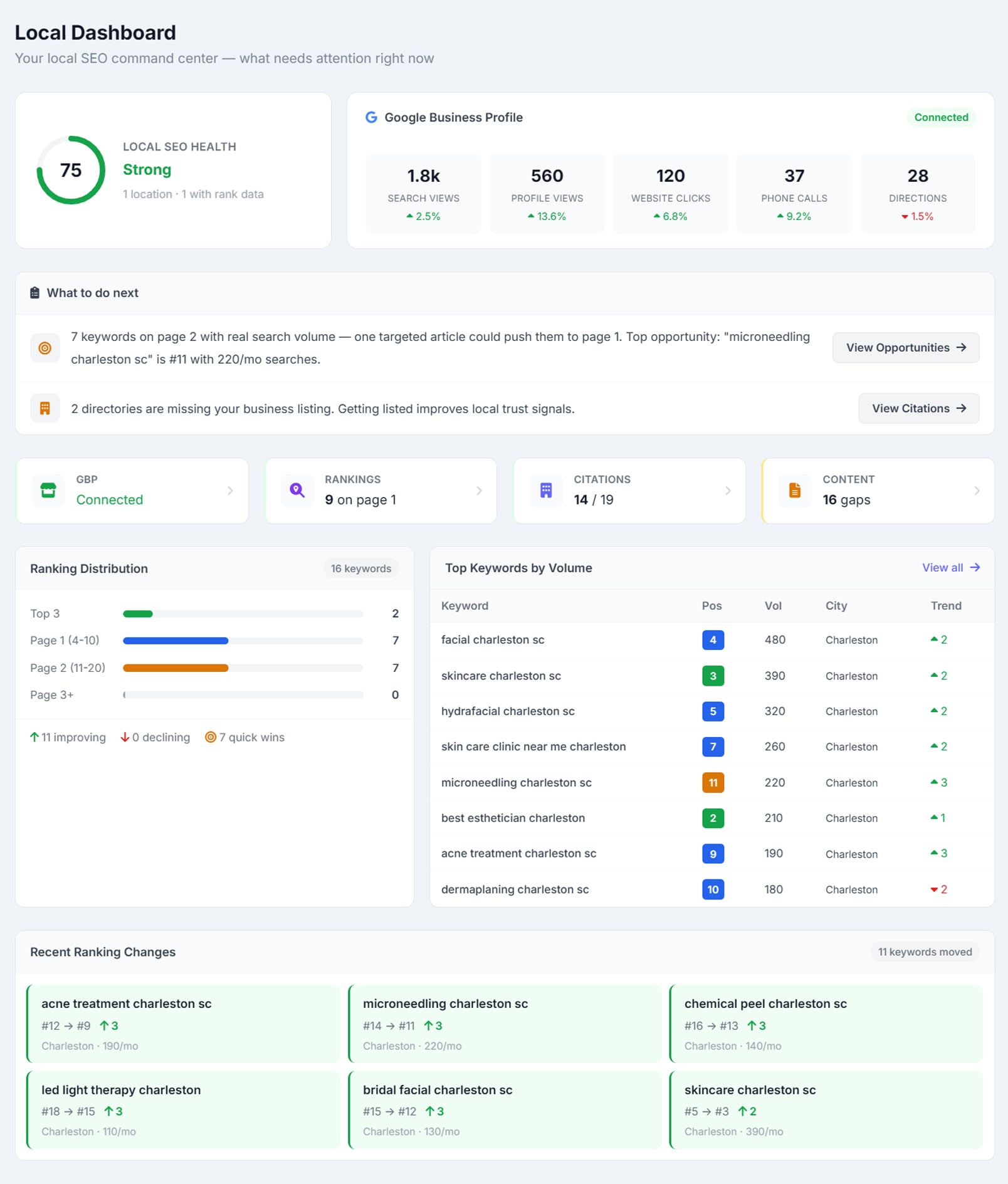Click the orange position 11 badge for microneedling
Viewport: 1008px width, 1184px height.
coord(713,782)
